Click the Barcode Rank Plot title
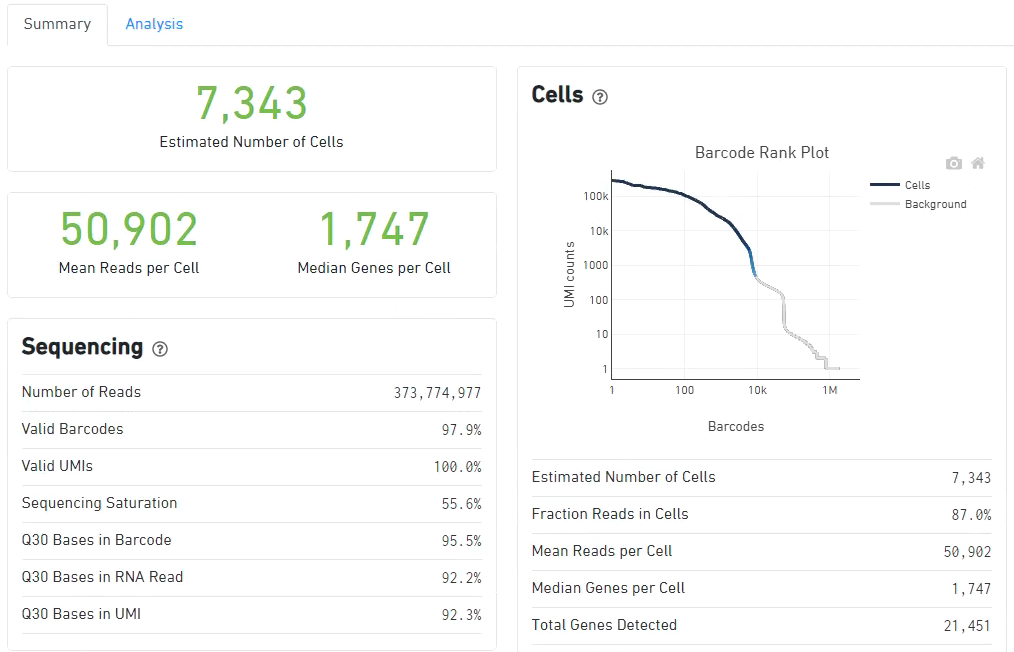 [x=761, y=153]
